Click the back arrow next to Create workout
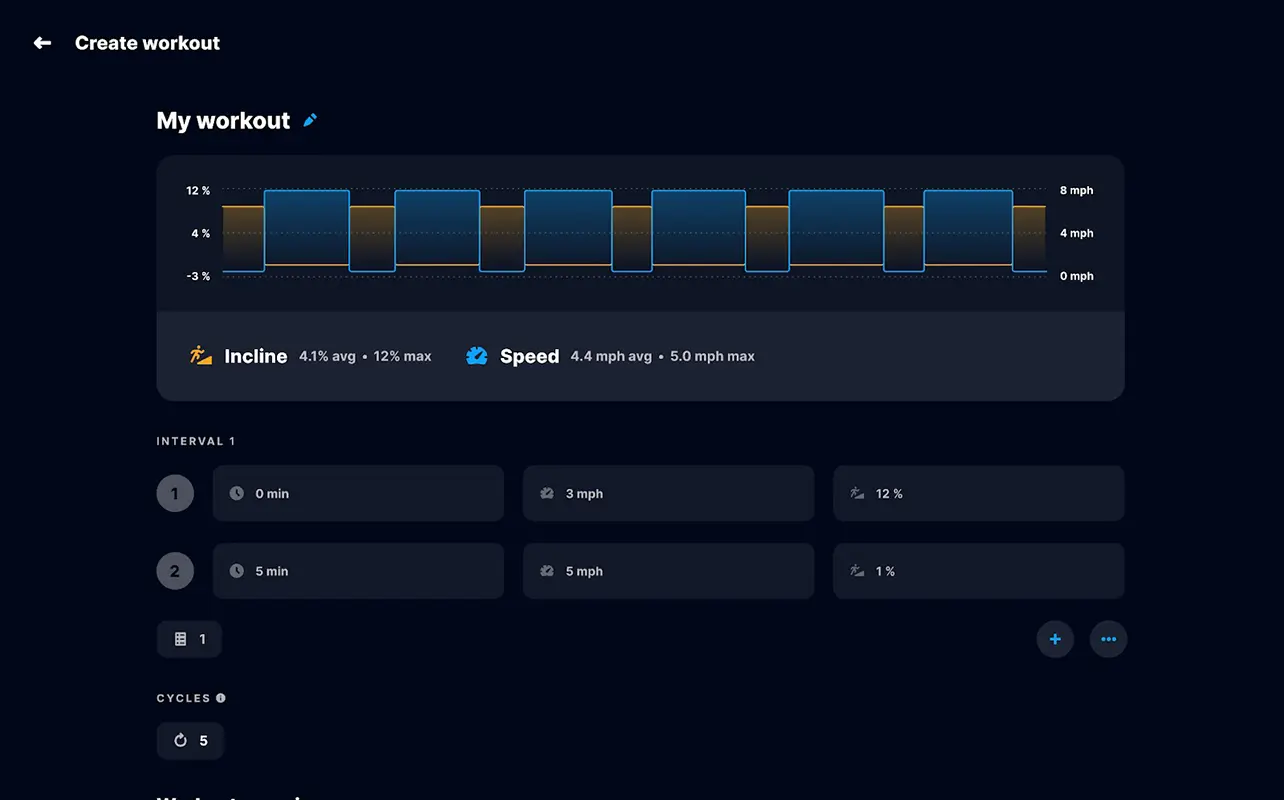The image size is (1284, 800). [x=42, y=43]
